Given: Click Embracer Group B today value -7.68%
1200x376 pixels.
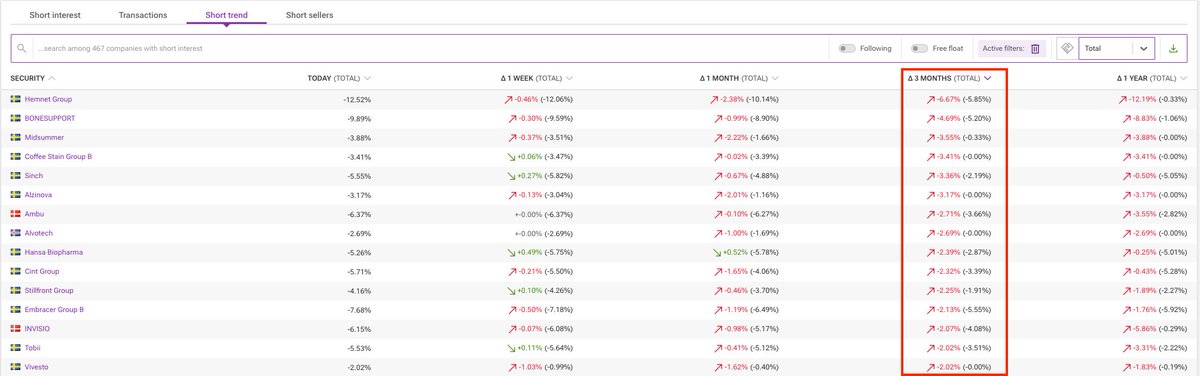Looking at the screenshot, I should pos(359,310).
